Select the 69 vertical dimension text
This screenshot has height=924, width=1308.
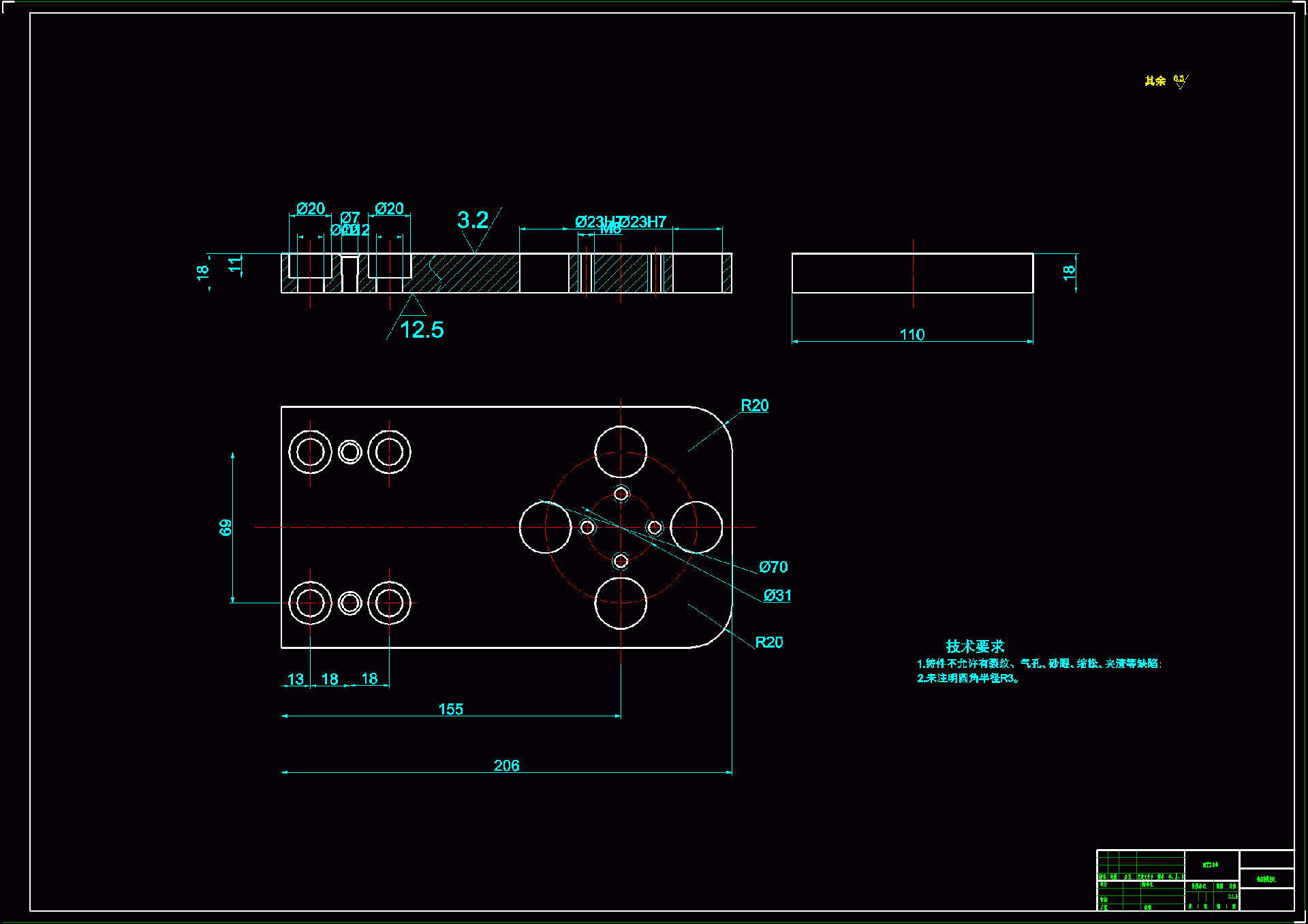225,527
